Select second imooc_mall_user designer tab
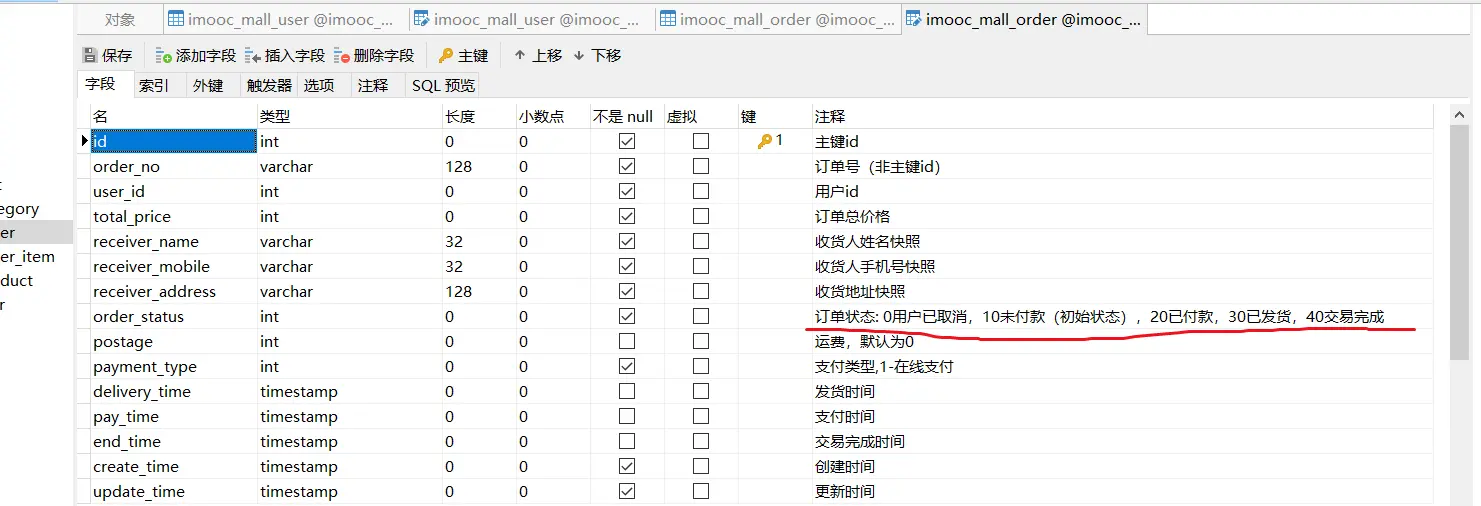Screen dimensions: 1481x506 coord(532,19)
